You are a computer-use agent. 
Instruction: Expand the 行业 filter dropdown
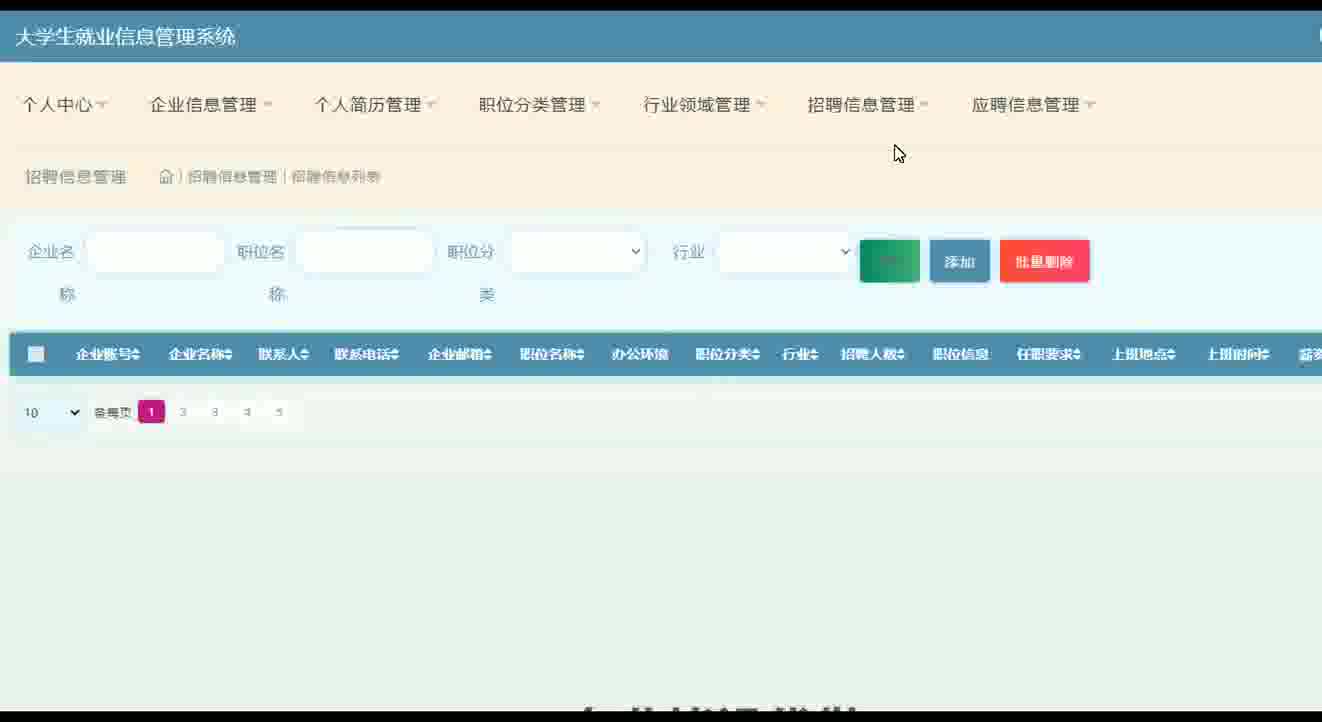786,252
